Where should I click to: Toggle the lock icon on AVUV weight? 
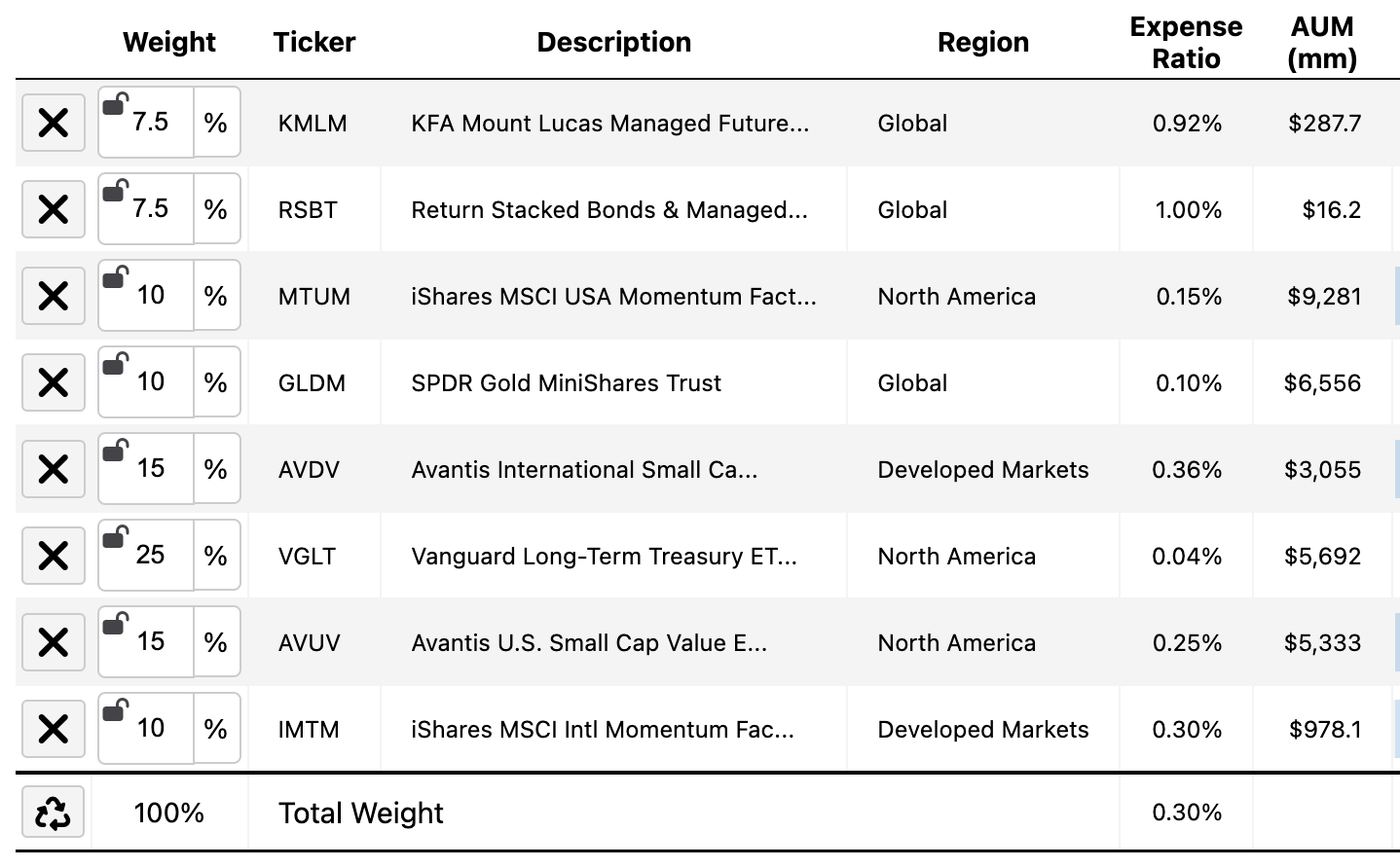pos(115,623)
